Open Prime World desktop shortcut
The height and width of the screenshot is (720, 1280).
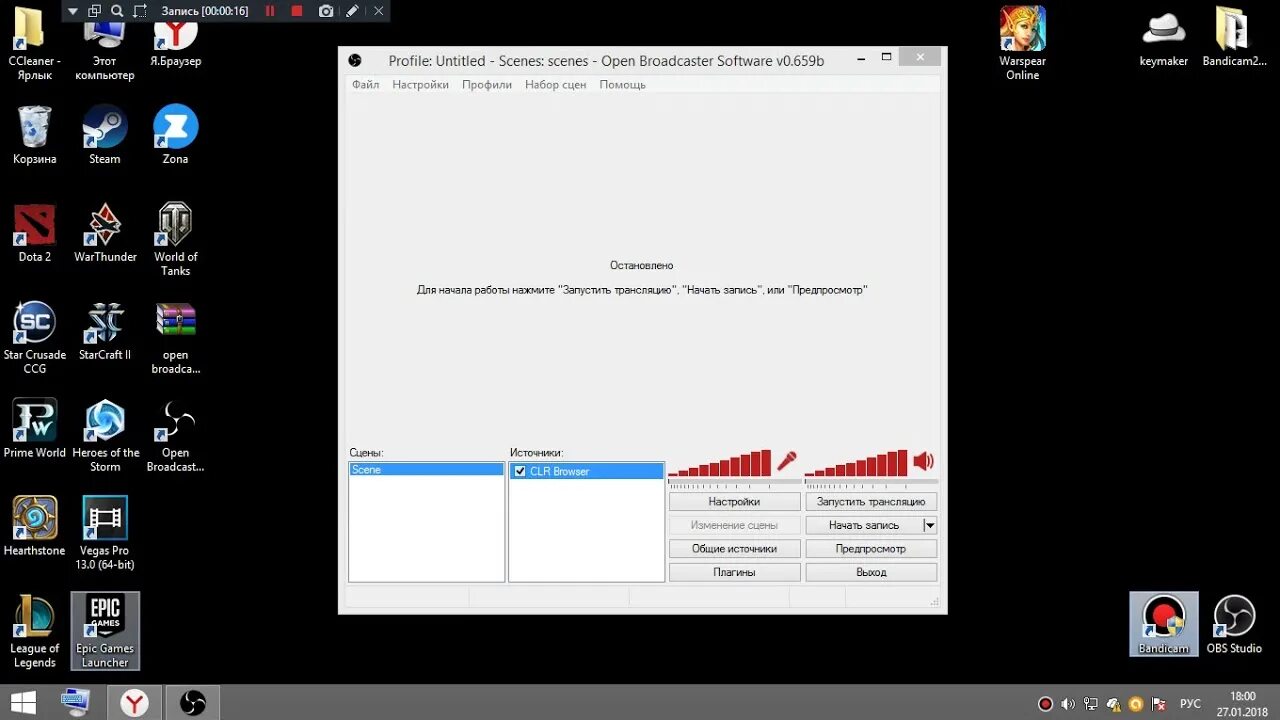[x=35, y=429]
